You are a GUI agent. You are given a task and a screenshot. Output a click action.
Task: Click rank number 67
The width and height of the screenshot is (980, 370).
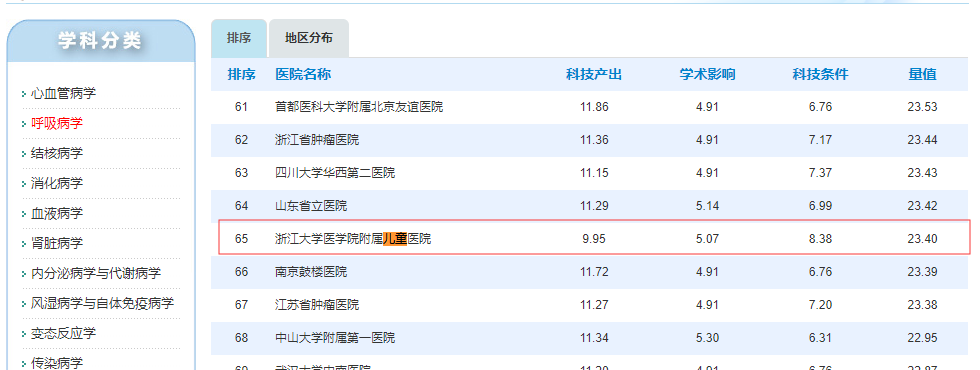click(241, 305)
